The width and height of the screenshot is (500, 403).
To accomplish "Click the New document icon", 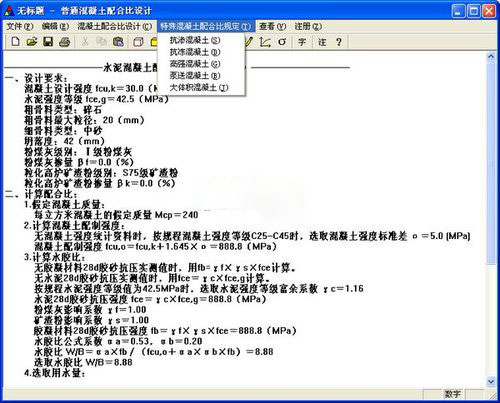I will [x=15, y=42].
